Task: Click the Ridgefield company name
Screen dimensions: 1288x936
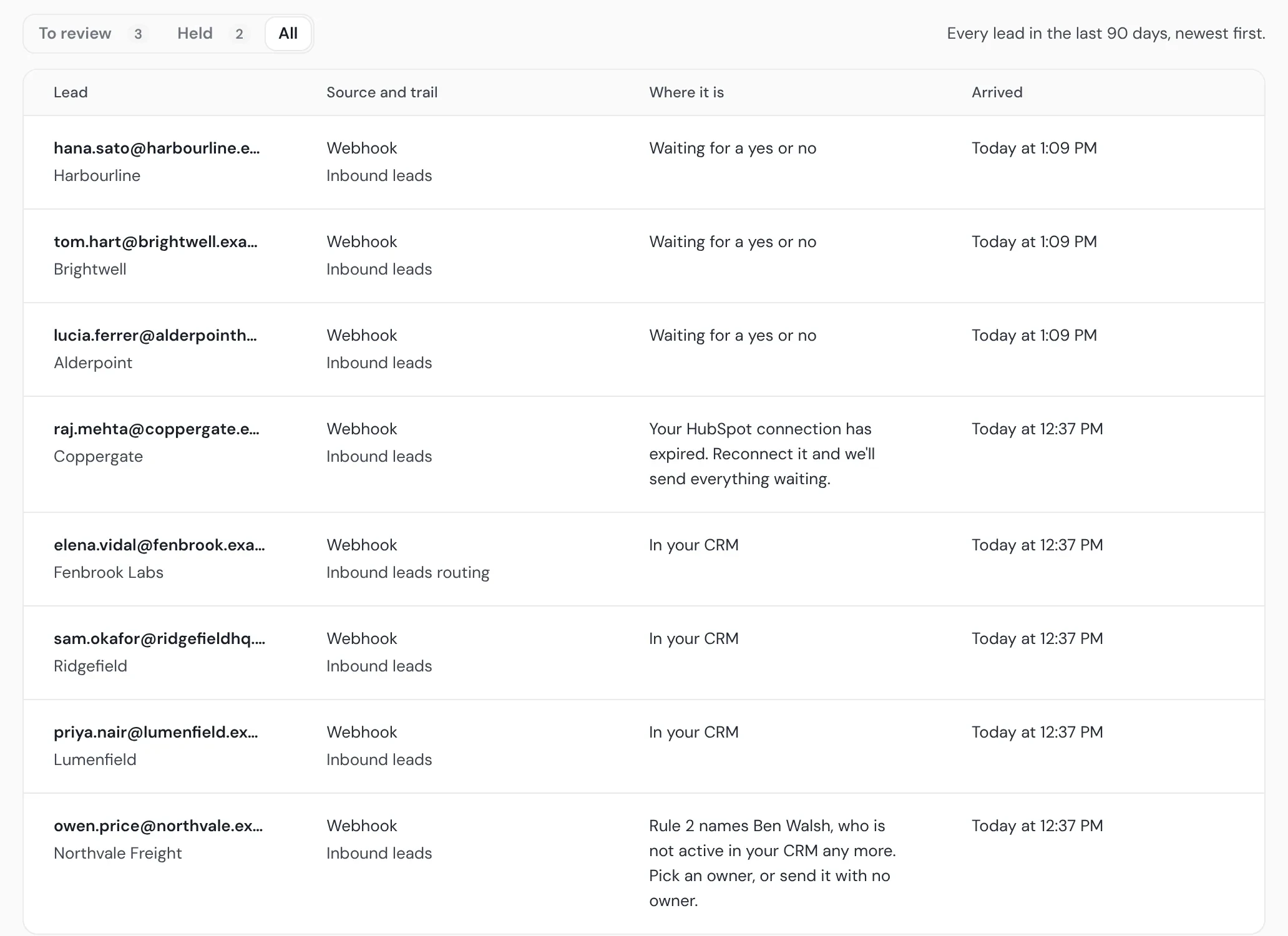Action: pyautogui.click(x=90, y=666)
